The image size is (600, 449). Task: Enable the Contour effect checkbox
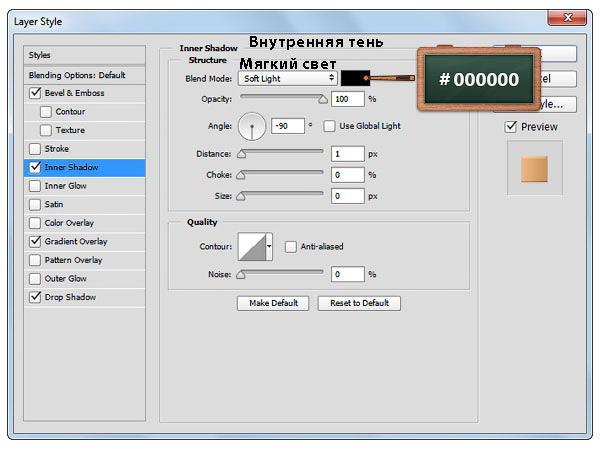click(46, 112)
